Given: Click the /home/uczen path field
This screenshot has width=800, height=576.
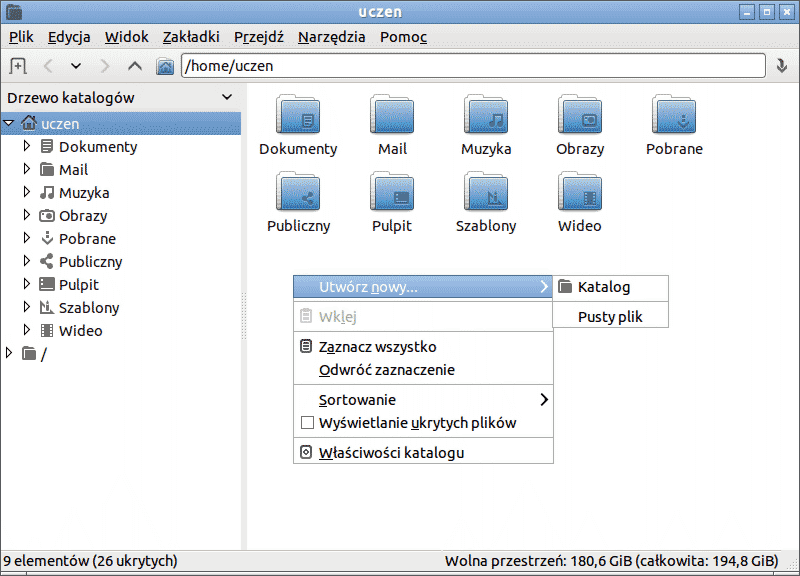Looking at the screenshot, I should (x=470, y=66).
